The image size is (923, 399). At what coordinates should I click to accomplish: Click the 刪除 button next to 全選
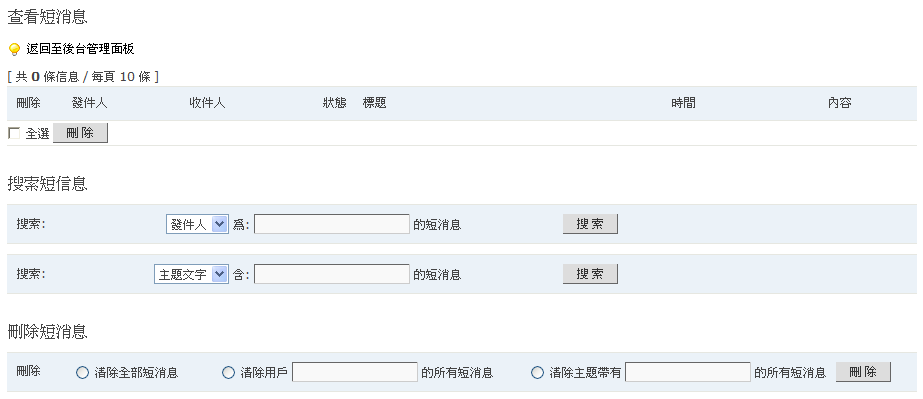click(80, 133)
